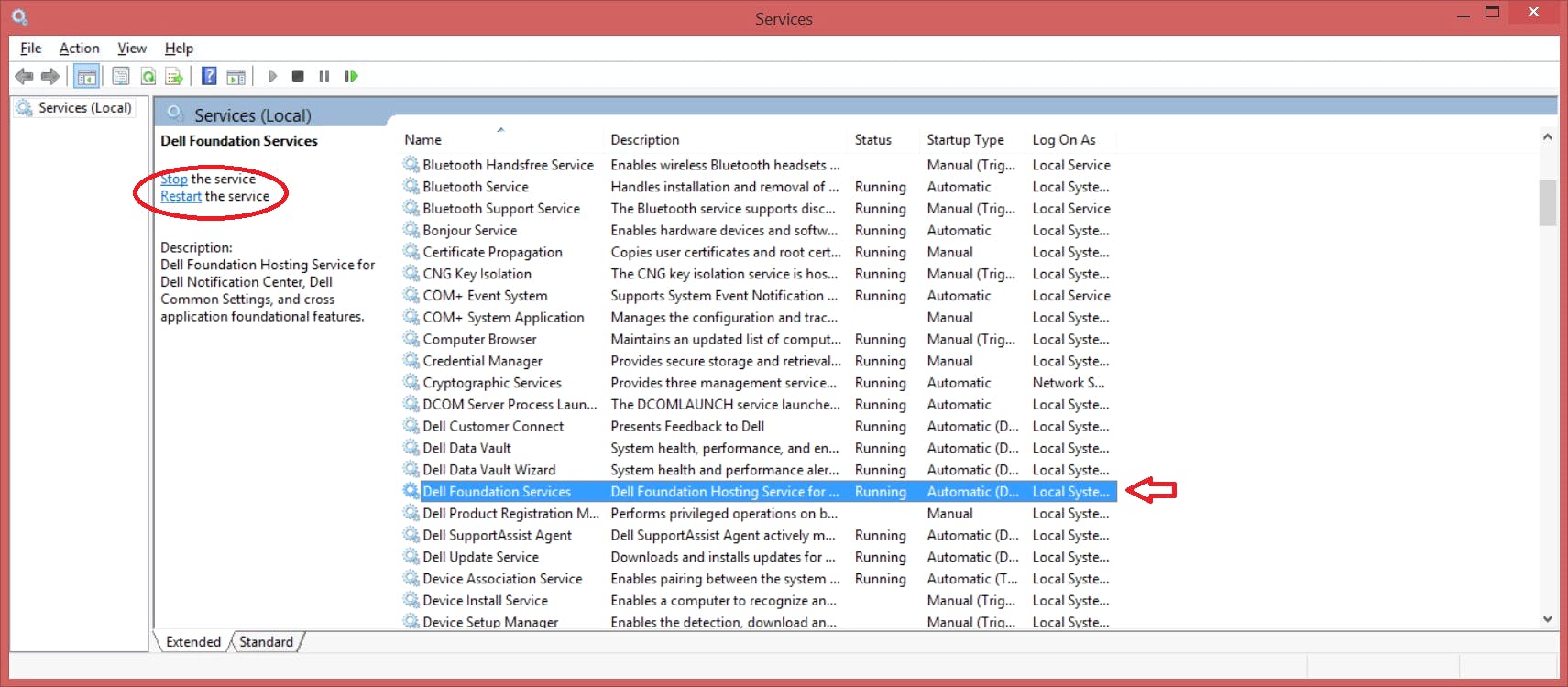Select Services (Local) in console tree
This screenshot has height=687, width=1568.
pos(84,108)
